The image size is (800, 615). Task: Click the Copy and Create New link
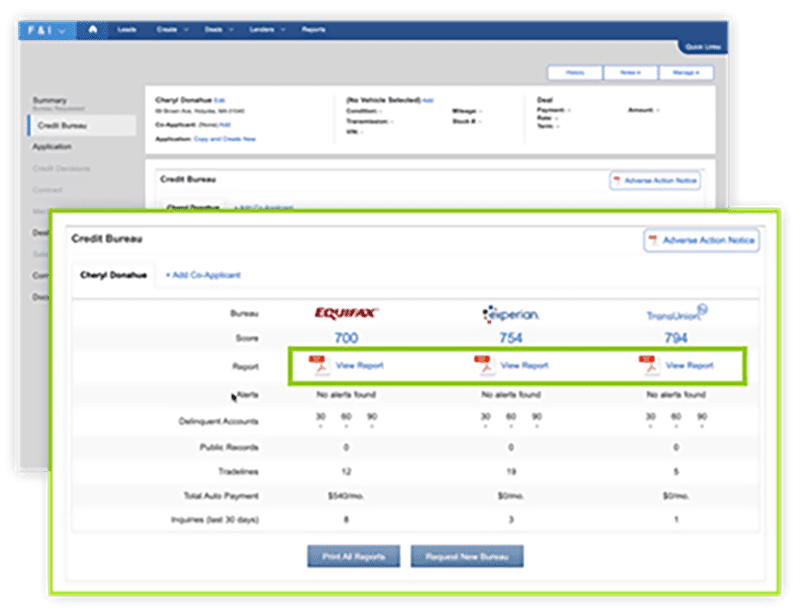point(224,139)
